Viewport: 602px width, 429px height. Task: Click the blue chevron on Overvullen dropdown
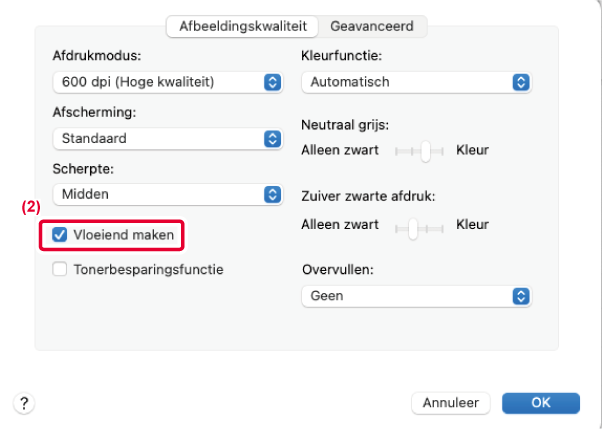[519, 296]
